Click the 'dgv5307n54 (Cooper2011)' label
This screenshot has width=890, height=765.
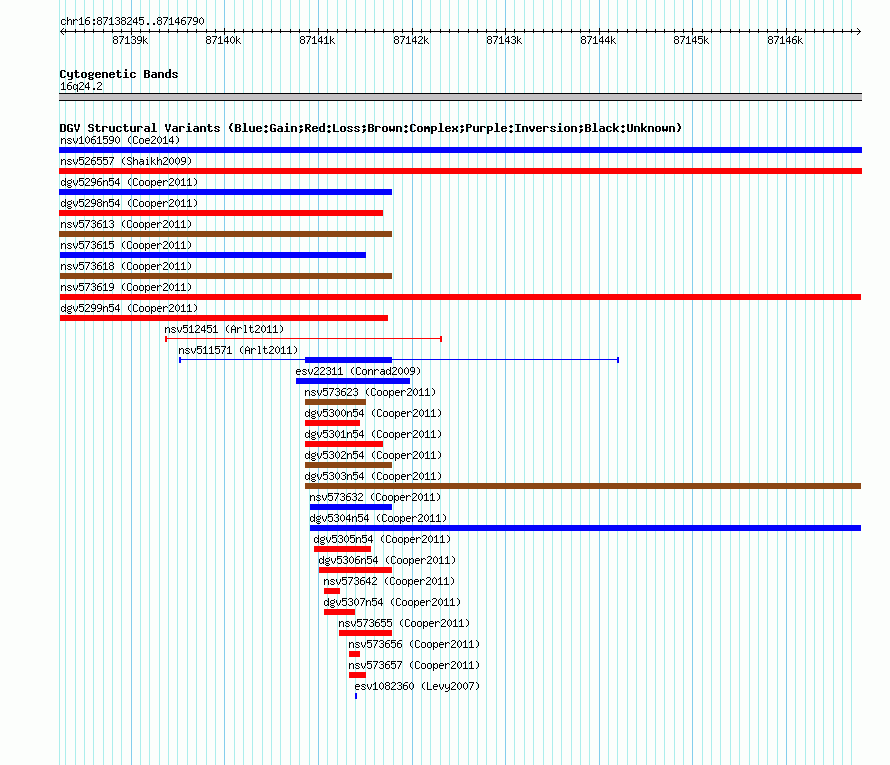click(392, 603)
